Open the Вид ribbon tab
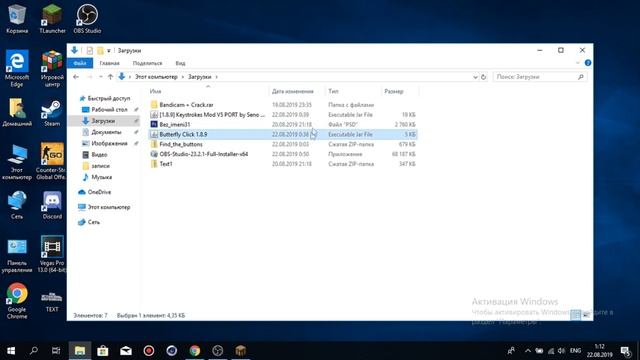Image resolution: width=640 pixels, height=360 pixels. pos(180,63)
